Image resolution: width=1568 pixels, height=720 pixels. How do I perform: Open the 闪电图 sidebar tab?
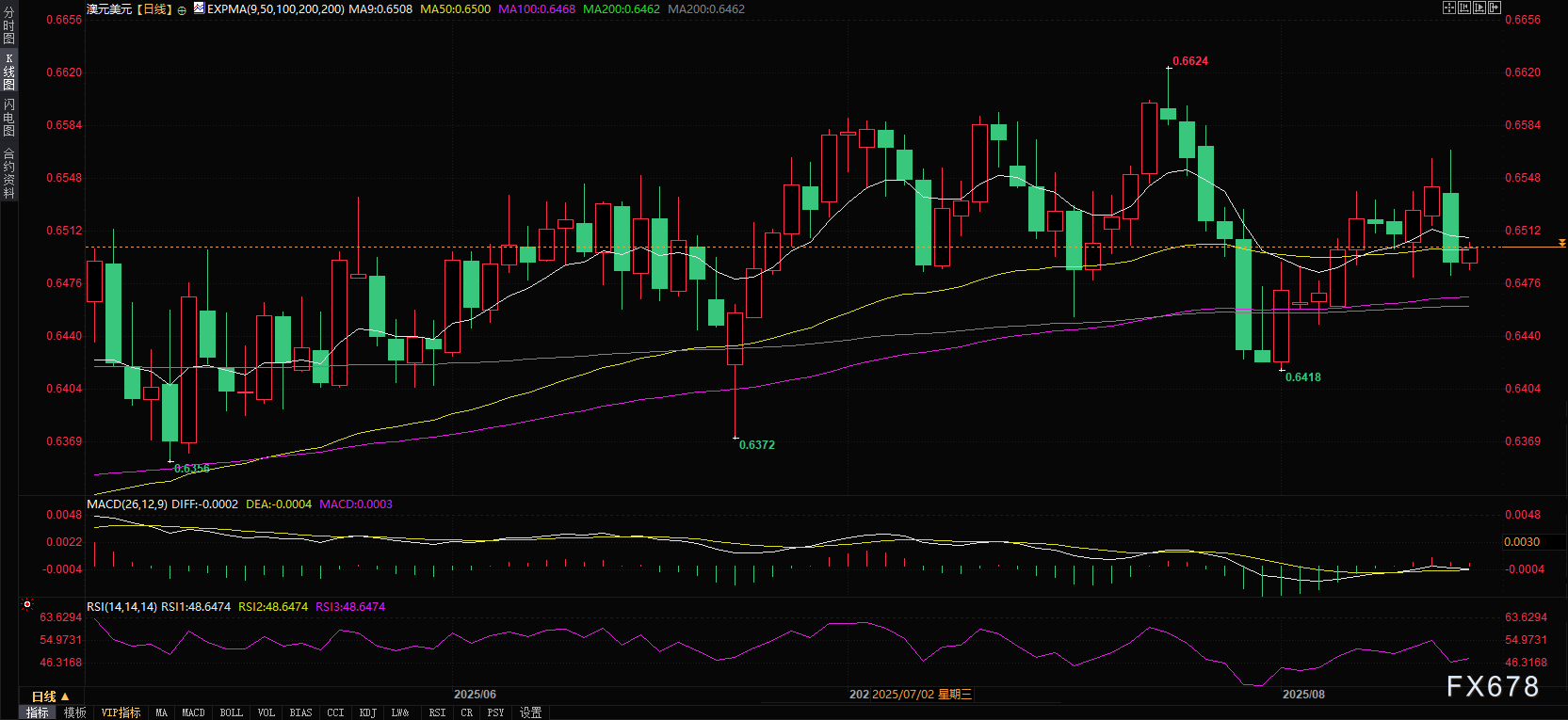coord(8,118)
